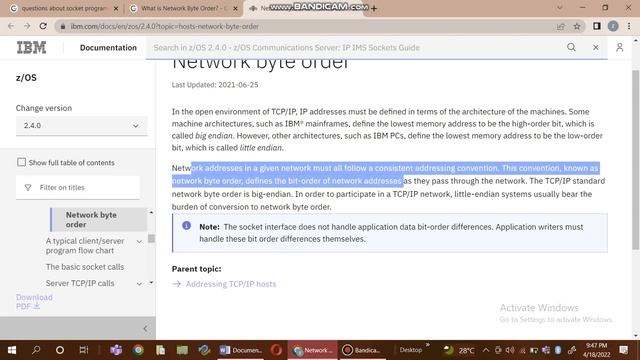Click the lock icon in address bar
Screen dimensions: 640x360
tap(62, 26)
